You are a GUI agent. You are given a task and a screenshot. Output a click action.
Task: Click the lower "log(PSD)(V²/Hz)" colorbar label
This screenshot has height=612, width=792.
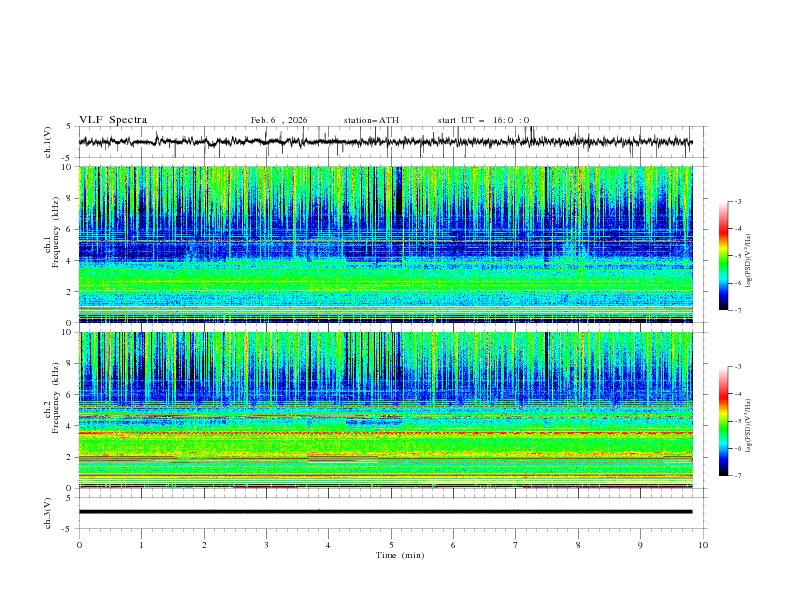[749, 426]
